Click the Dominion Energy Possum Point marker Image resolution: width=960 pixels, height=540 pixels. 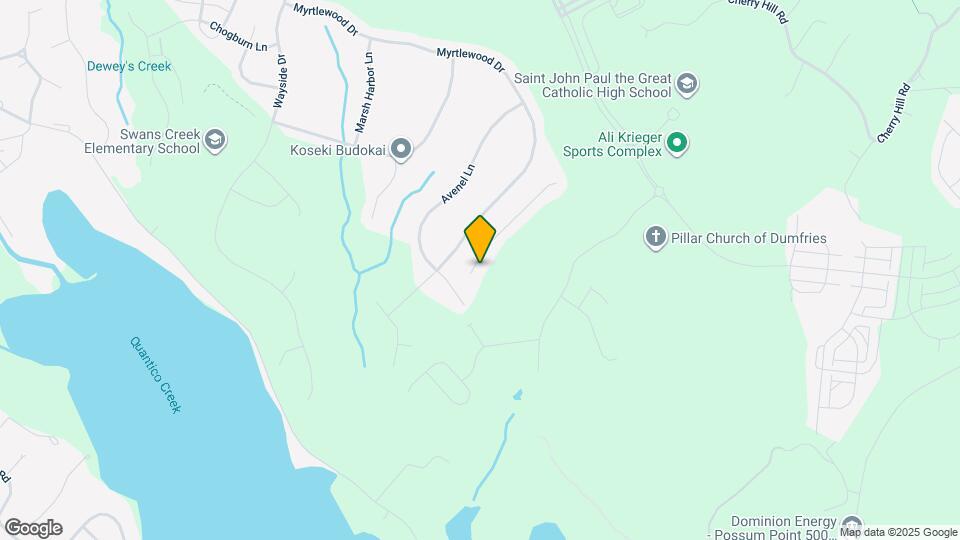[x=851, y=527]
